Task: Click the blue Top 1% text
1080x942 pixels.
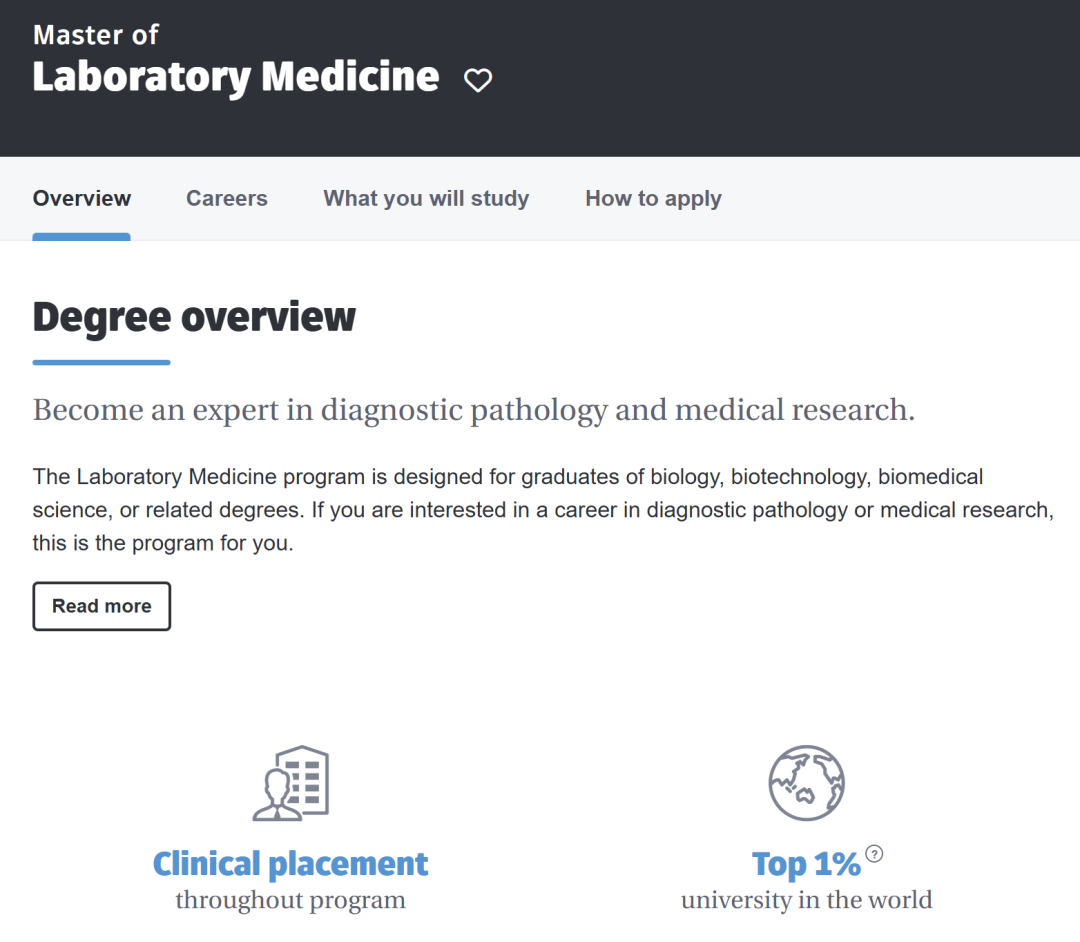Action: pos(806,864)
